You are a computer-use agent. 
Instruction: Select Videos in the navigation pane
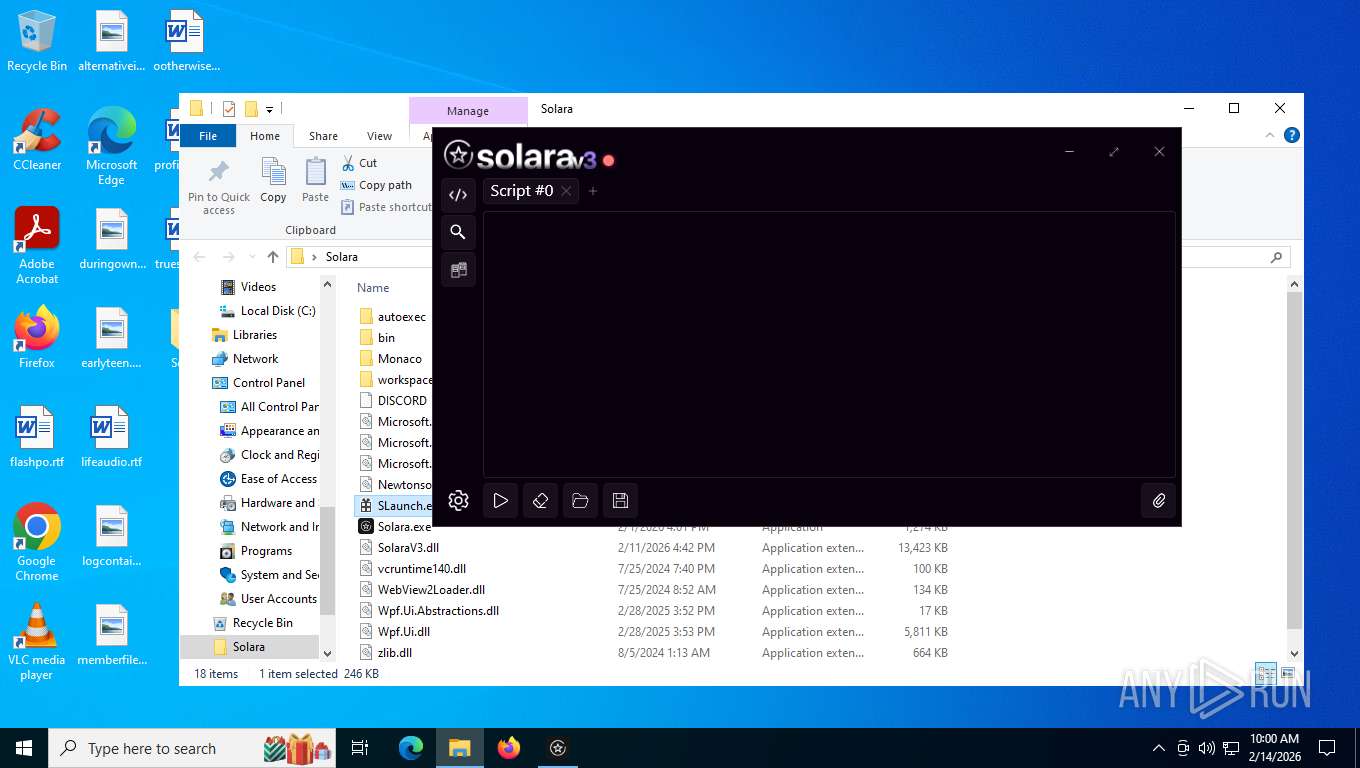(258, 287)
